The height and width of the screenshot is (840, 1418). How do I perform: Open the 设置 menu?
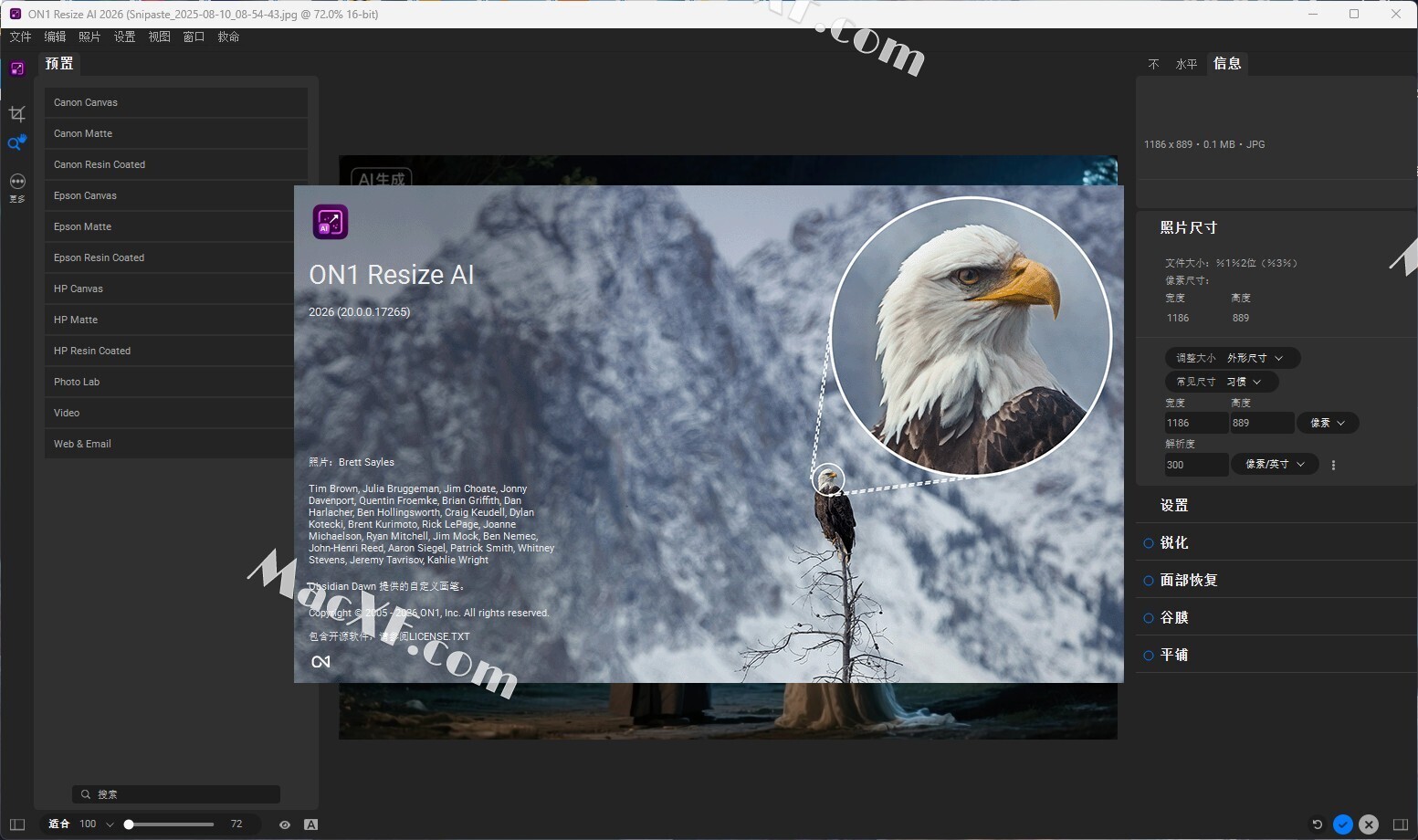point(124,37)
